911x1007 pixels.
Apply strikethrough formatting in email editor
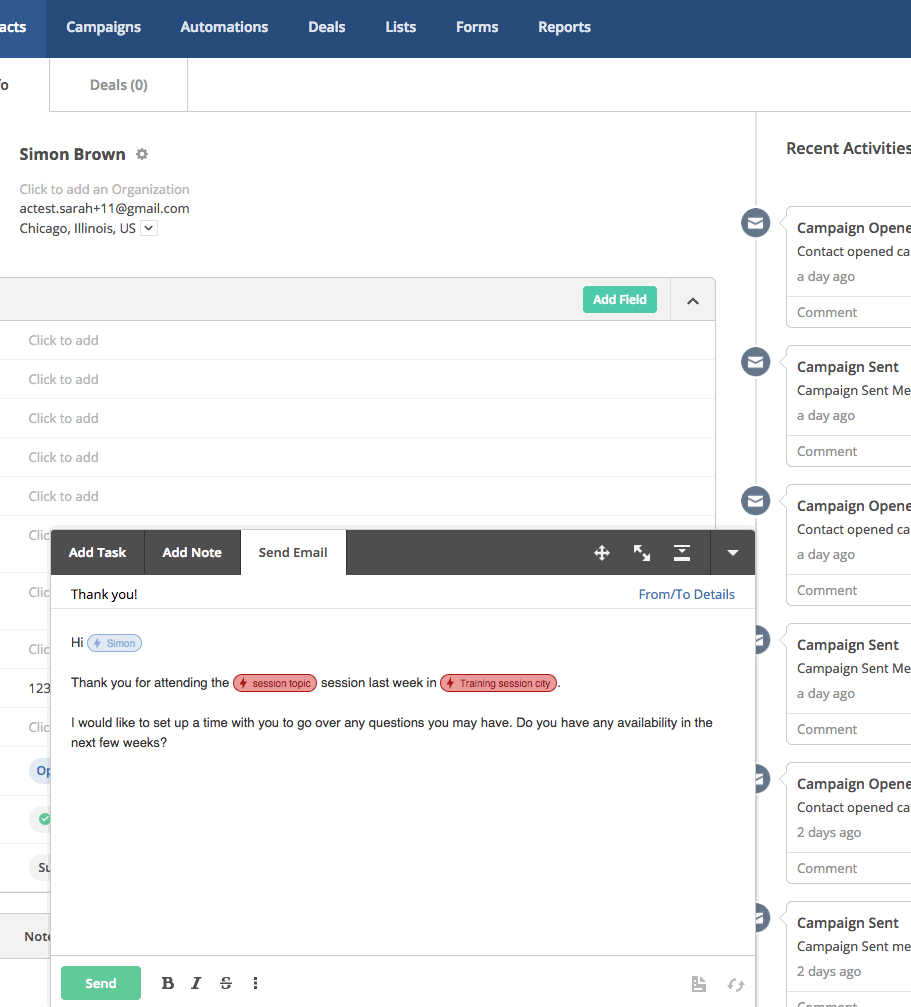226,984
